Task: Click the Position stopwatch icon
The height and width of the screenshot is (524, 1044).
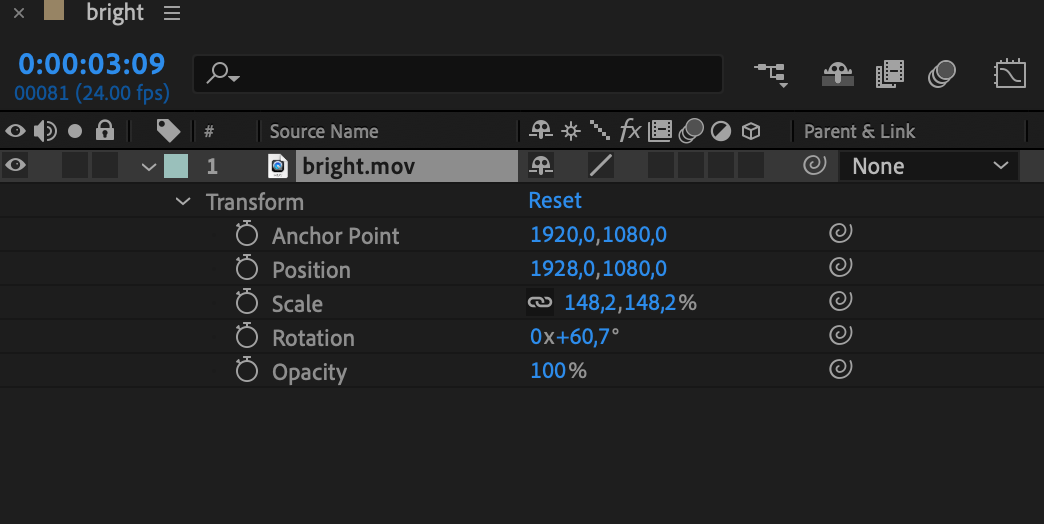Action: [247, 269]
